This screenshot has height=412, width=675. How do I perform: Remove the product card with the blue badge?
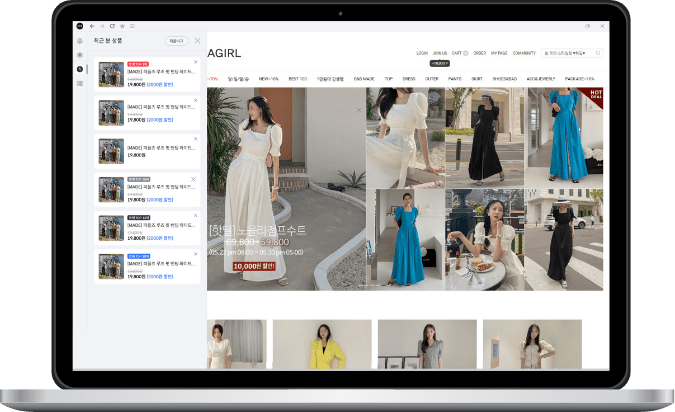195,254
